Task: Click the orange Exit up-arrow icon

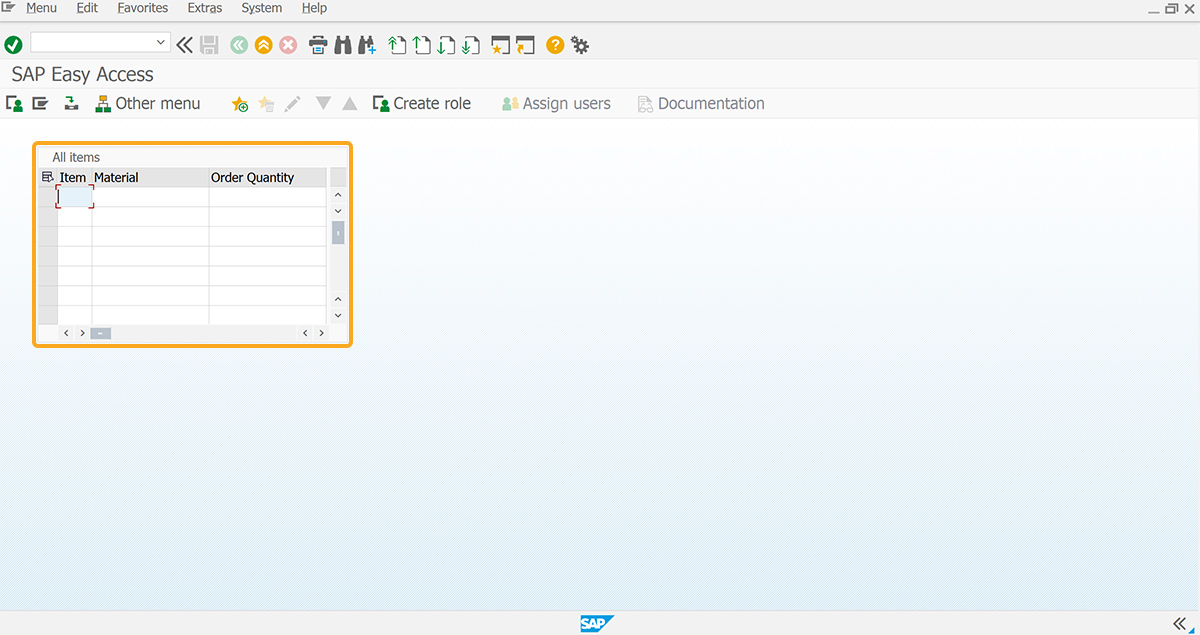Action: (263, 45)
